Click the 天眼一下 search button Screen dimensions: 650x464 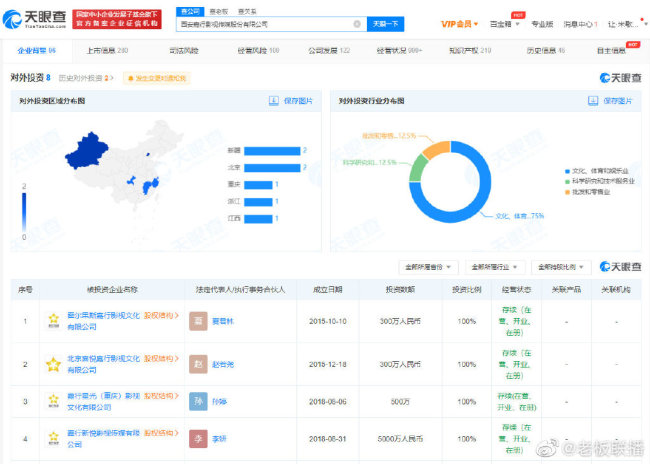click(386, 24)
